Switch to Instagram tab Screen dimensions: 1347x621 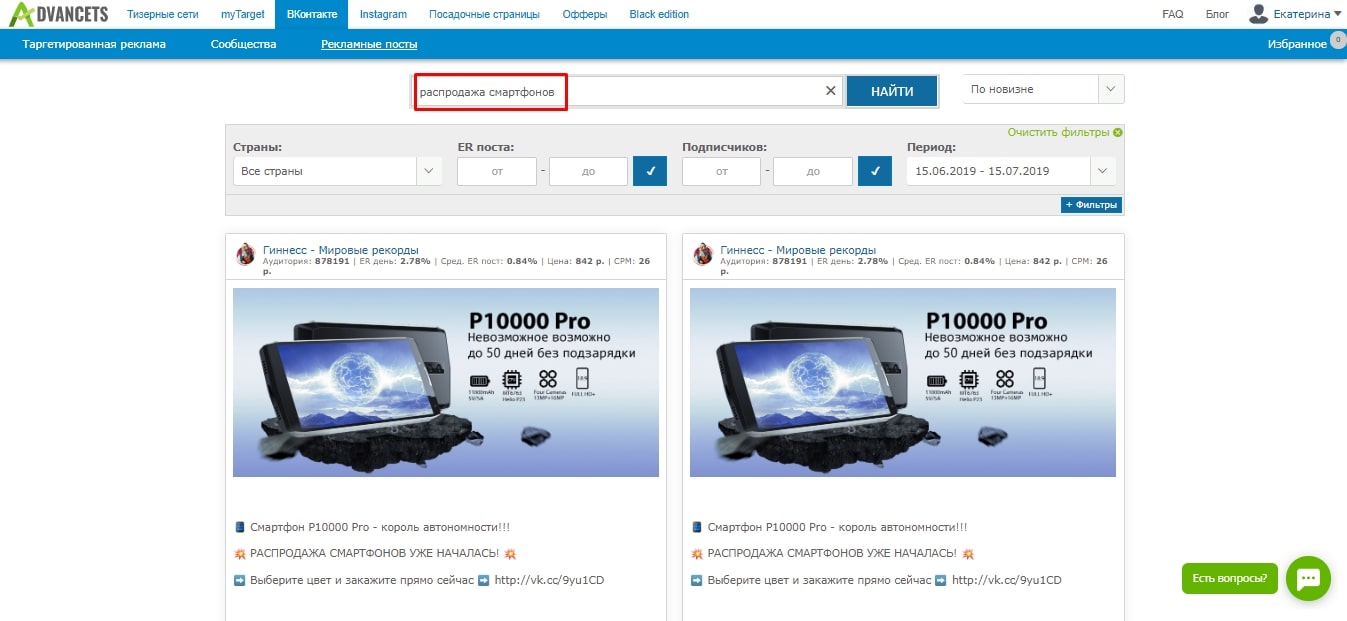pos(384,14)
